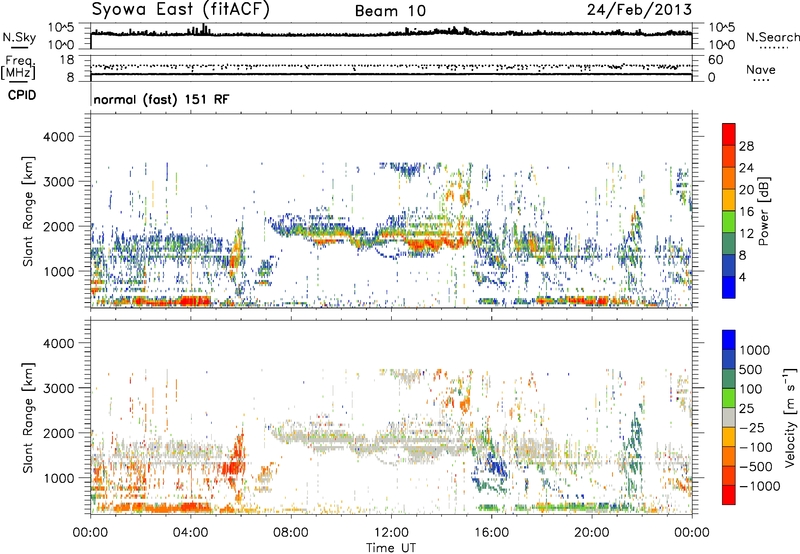This screenshot has width=800, height=554.
Task: Select the 'Beam 10' header label
Action: [390, 11]
